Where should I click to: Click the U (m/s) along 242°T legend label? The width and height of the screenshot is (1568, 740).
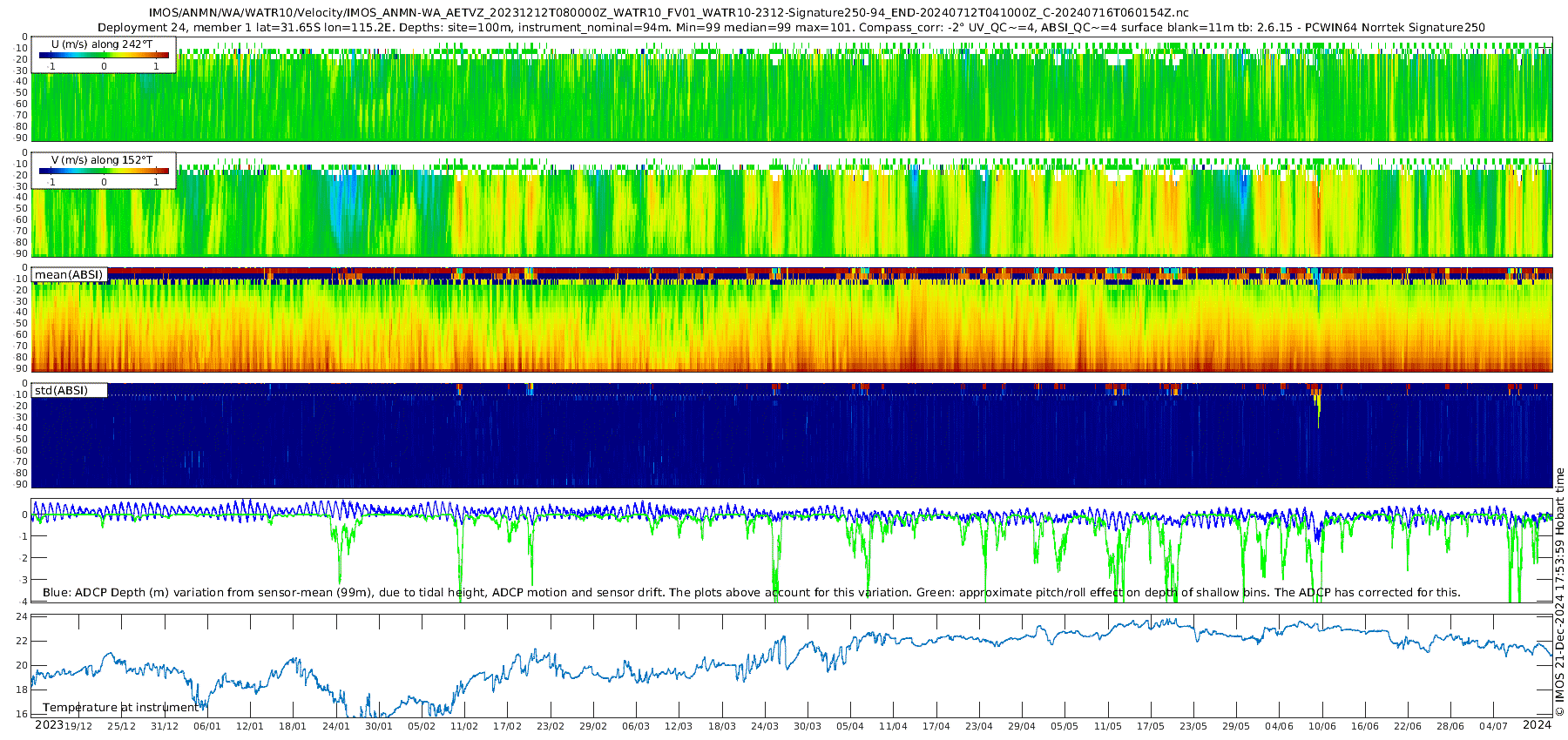pyautogui.click(x=102, y=44)
